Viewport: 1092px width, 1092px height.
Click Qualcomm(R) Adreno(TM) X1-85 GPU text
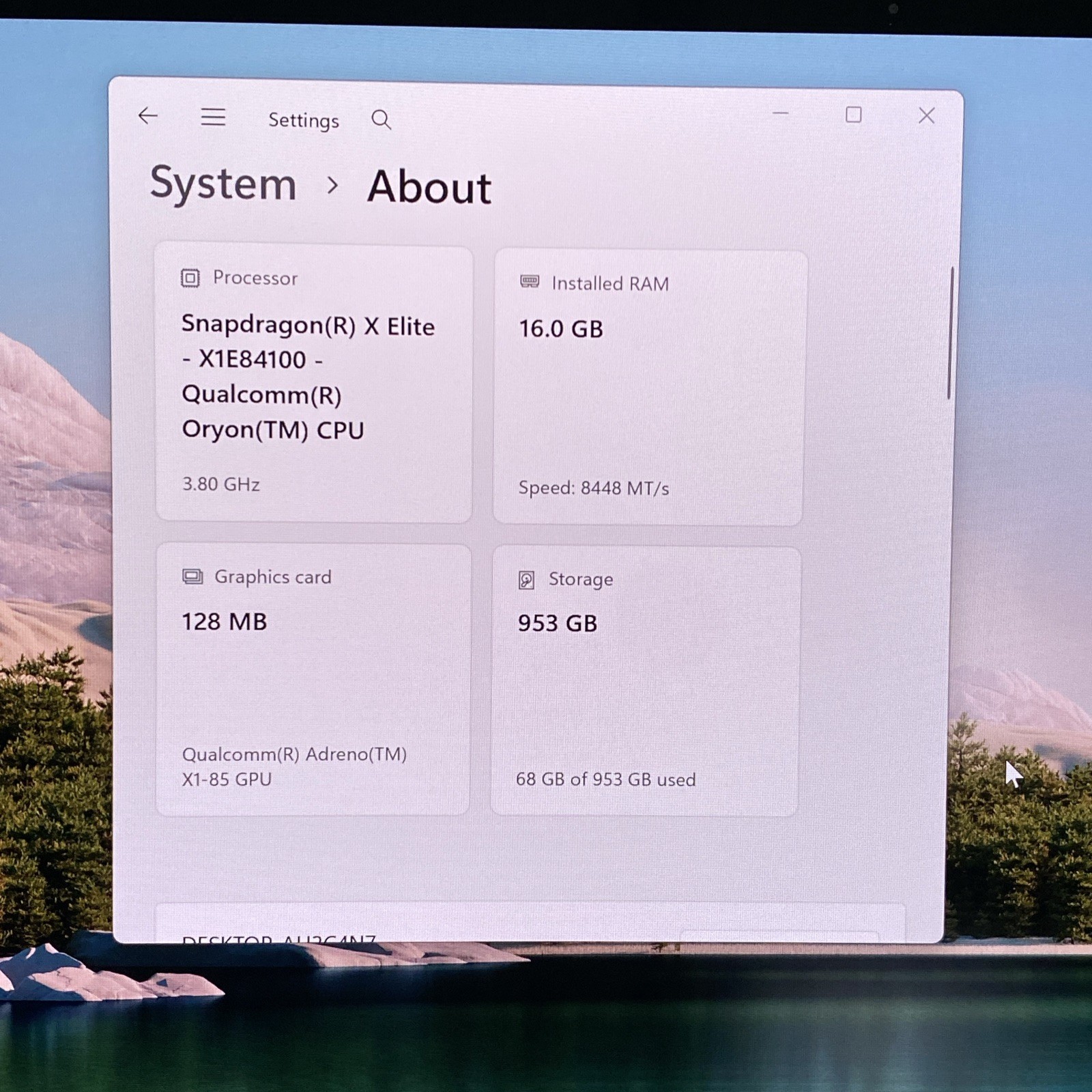point(294,766)
